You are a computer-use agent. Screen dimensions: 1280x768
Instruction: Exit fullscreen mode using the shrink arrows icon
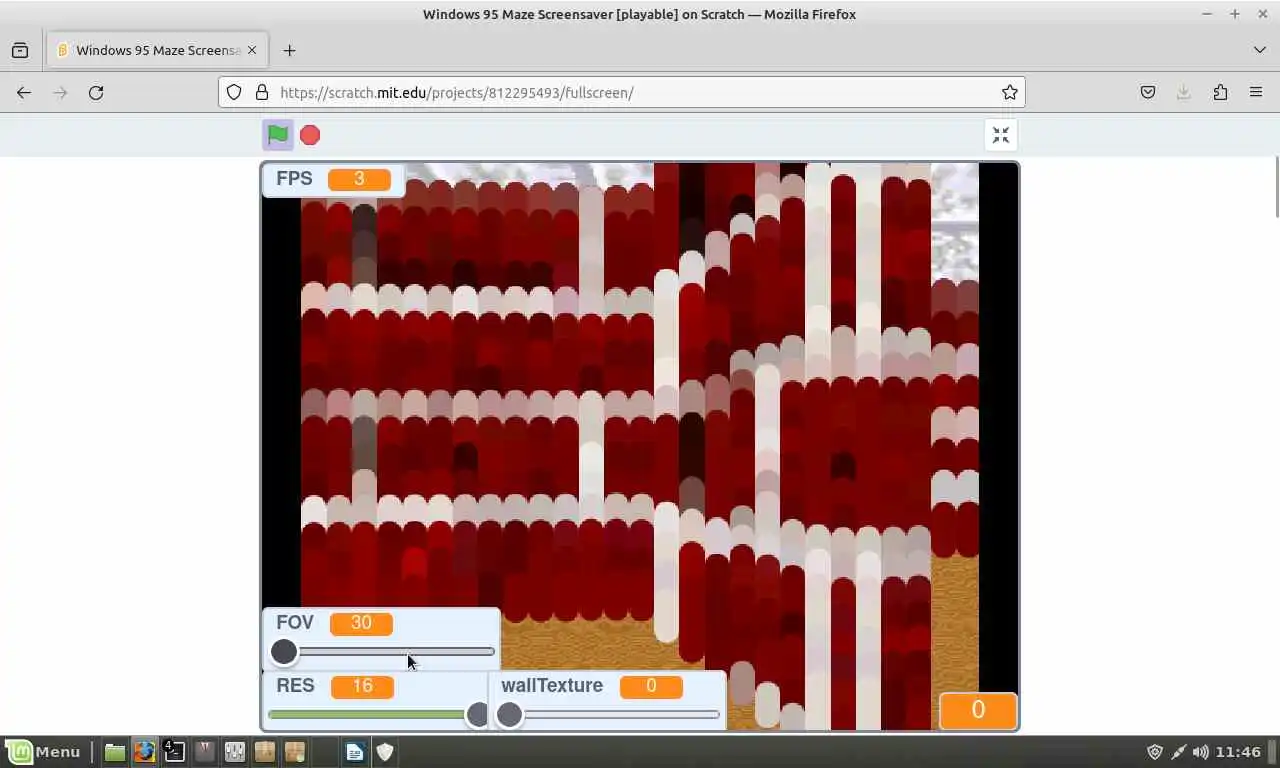[x=1001, y=135]
